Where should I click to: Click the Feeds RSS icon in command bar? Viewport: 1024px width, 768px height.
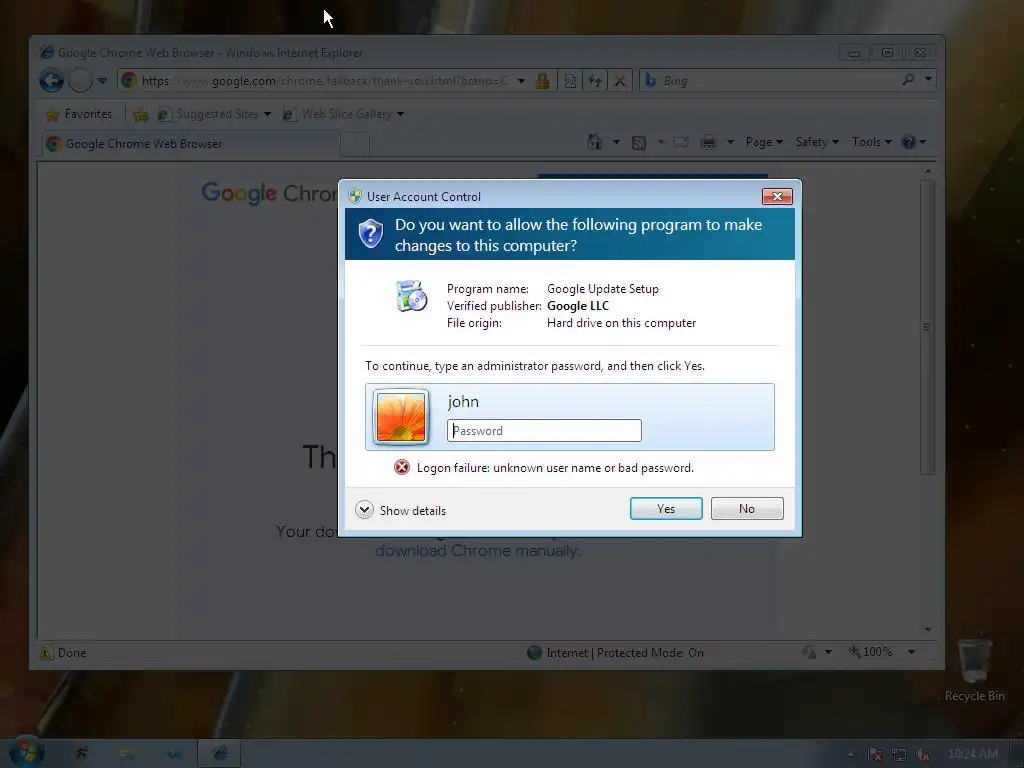click(x=639, y=142)
